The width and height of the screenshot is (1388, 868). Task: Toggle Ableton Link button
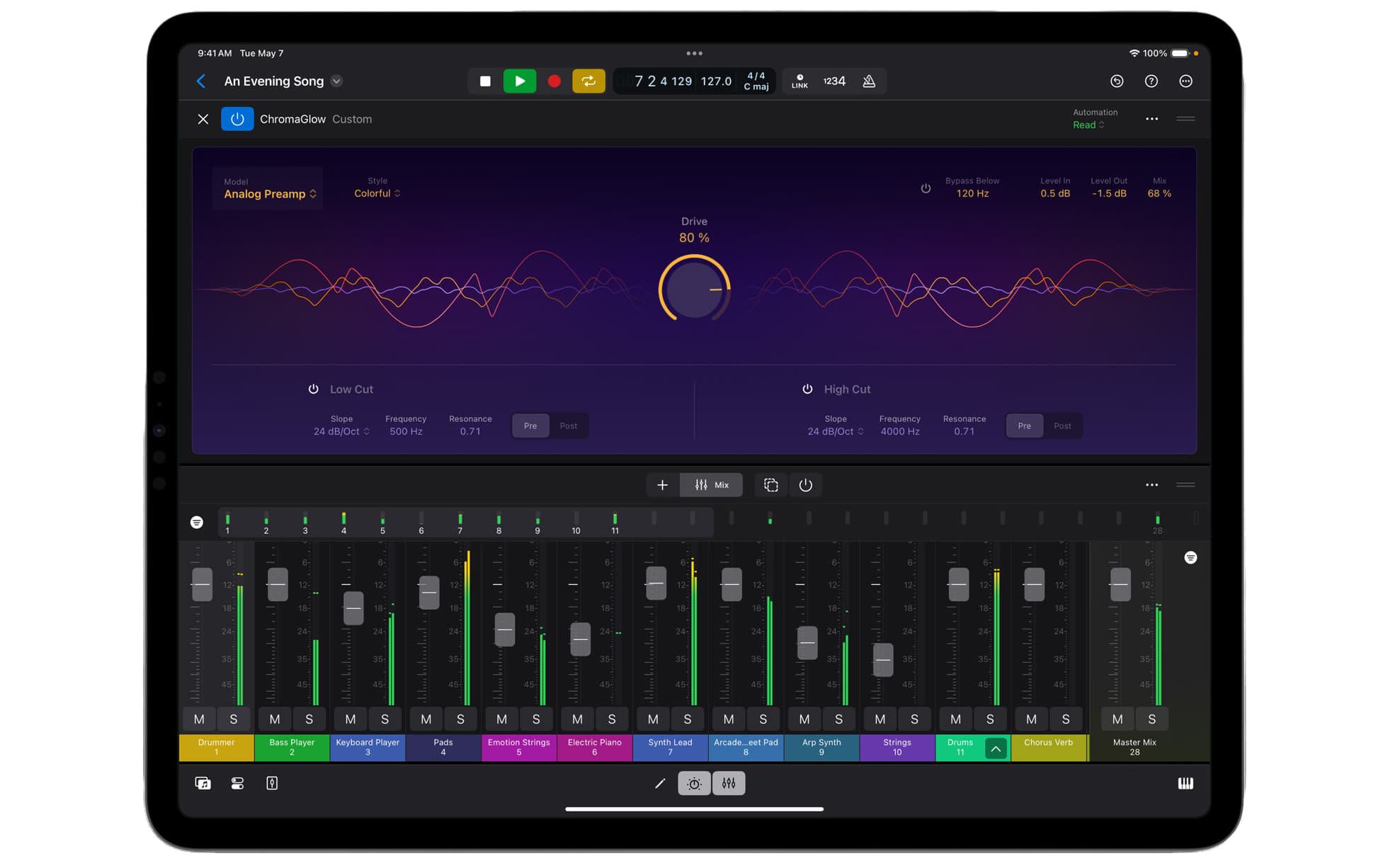coord(800,81)
